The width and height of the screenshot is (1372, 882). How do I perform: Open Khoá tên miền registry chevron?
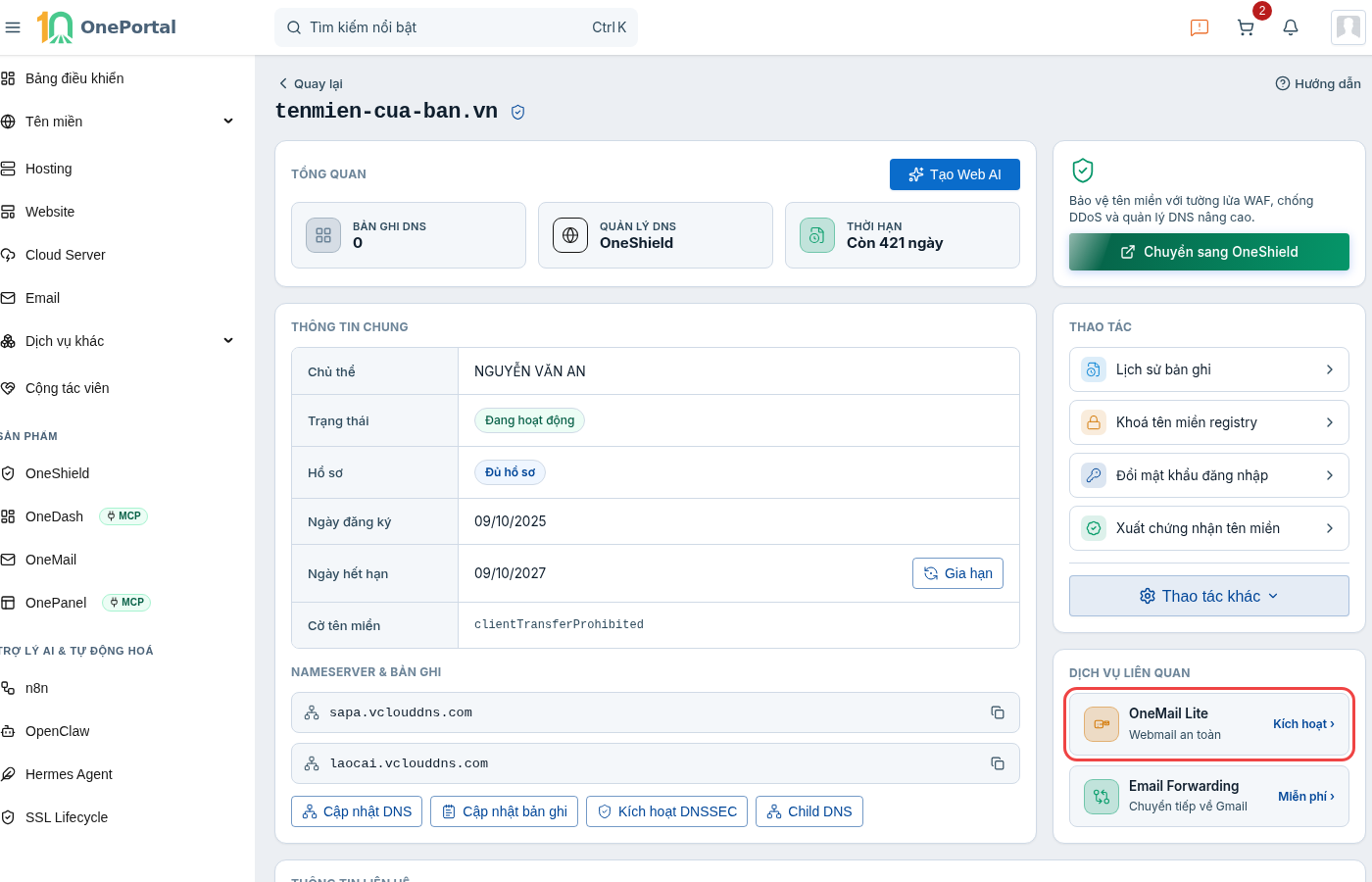click(1330, 422)
